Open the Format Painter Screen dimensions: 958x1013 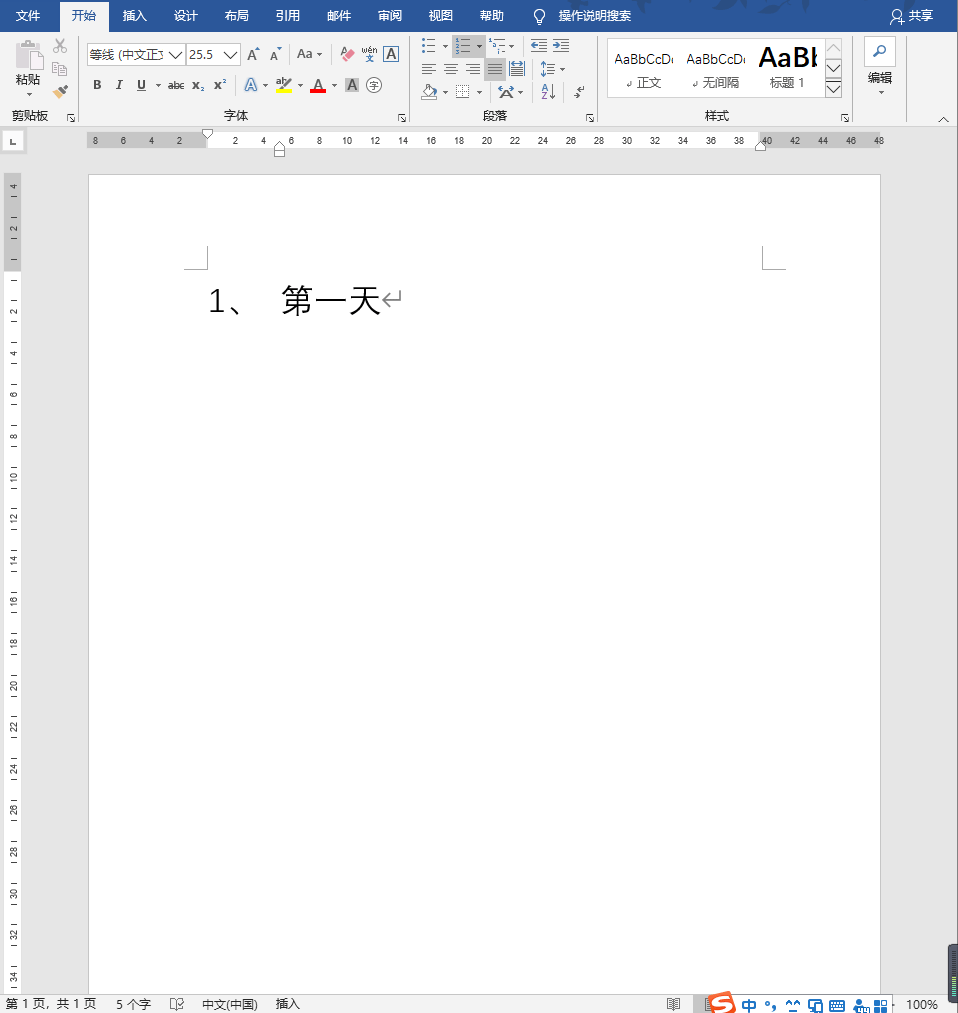tap(60, 92)
